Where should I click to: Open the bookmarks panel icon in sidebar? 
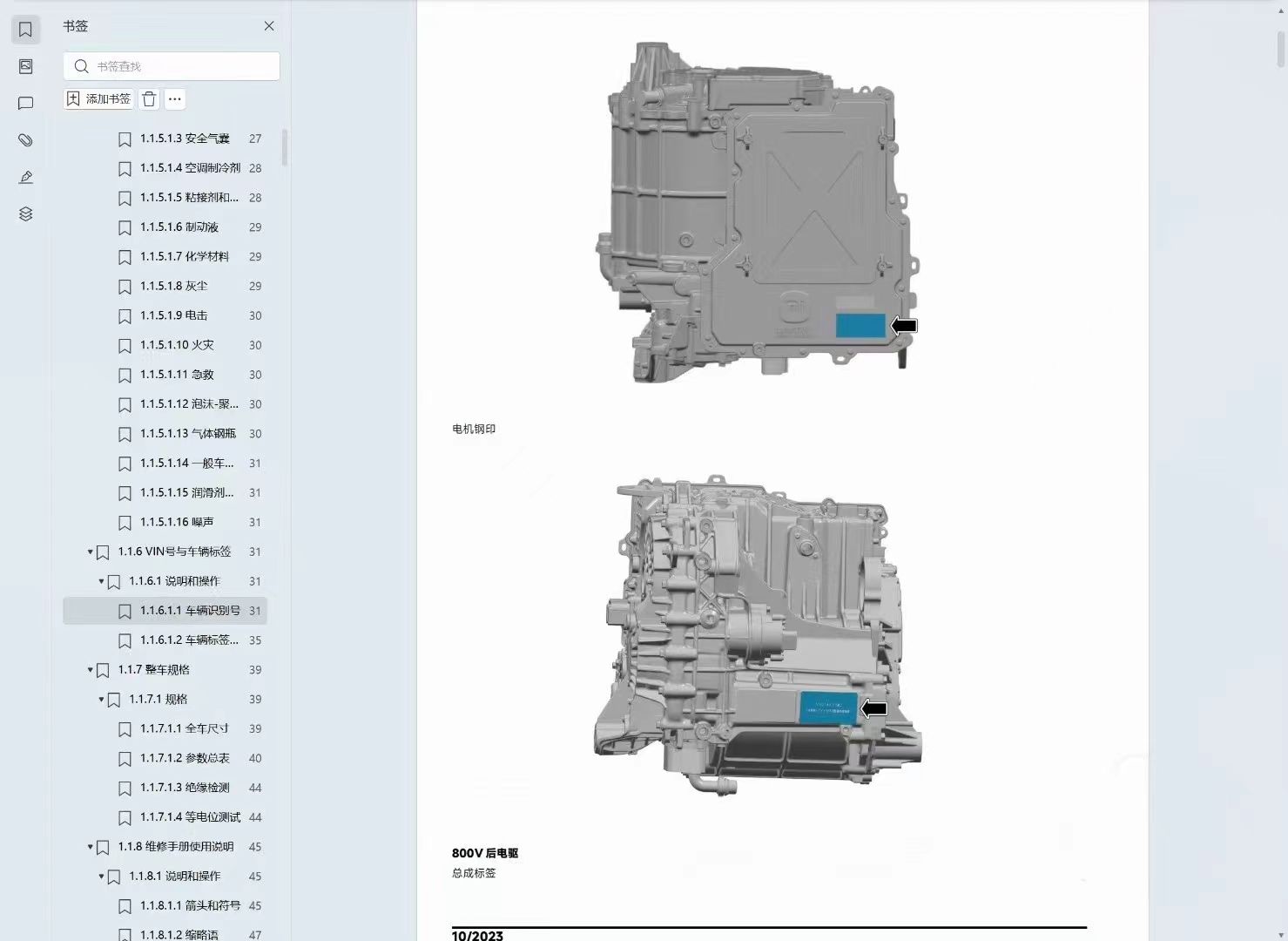(x=25, y=30)
